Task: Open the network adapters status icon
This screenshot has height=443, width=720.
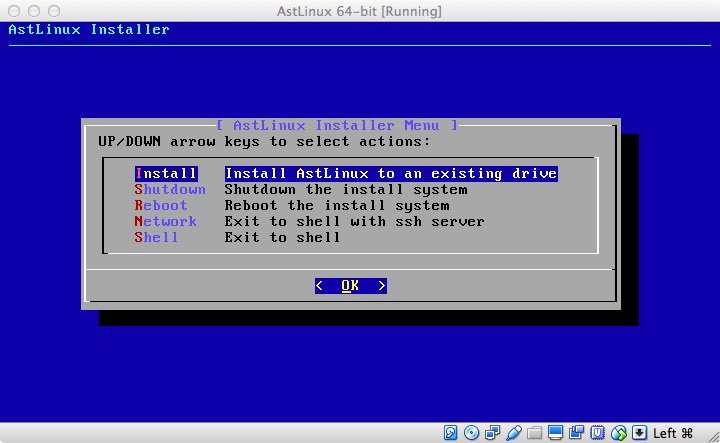Action: pyautogui.click(x=492, y=432)
